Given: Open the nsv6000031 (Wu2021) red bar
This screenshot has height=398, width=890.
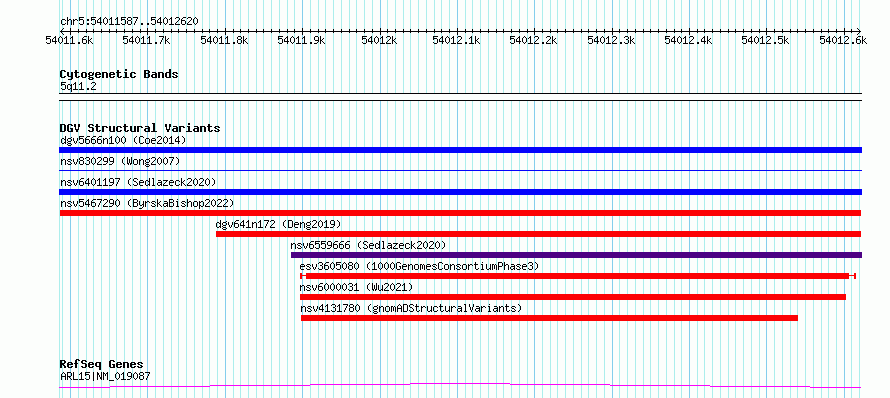Looking at the screenshot, I should (x=573, y=297).
